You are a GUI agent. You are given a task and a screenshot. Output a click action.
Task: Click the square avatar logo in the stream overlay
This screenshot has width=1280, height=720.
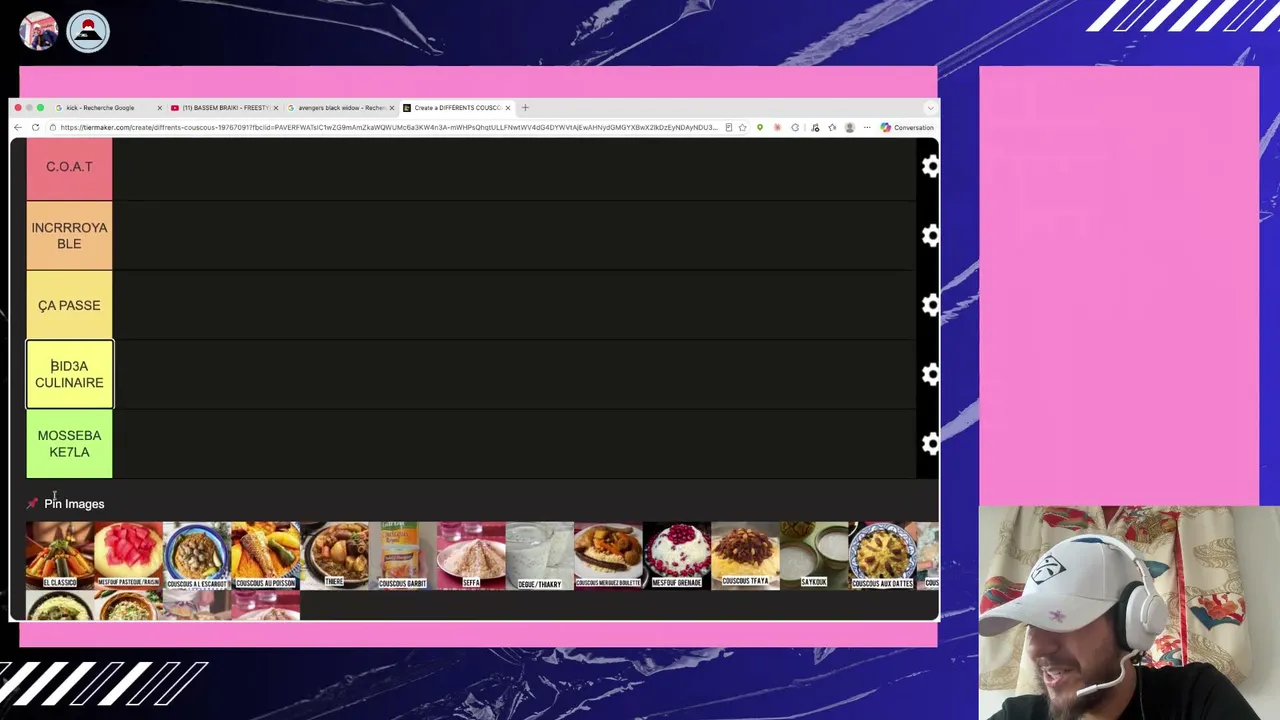pos(39,31)
